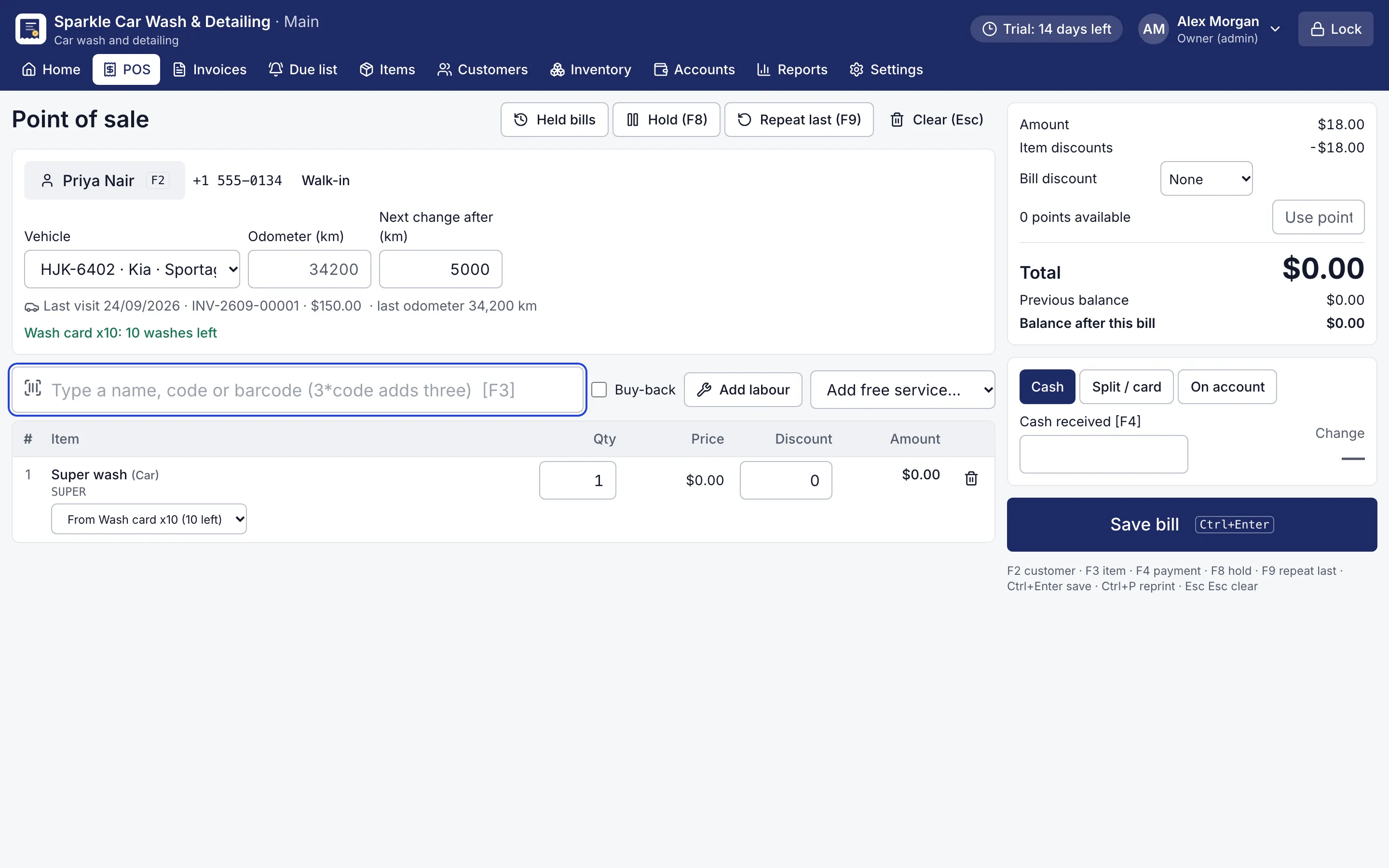Click the Save bill button
1389x868 pixels.
pos(1192,525)
